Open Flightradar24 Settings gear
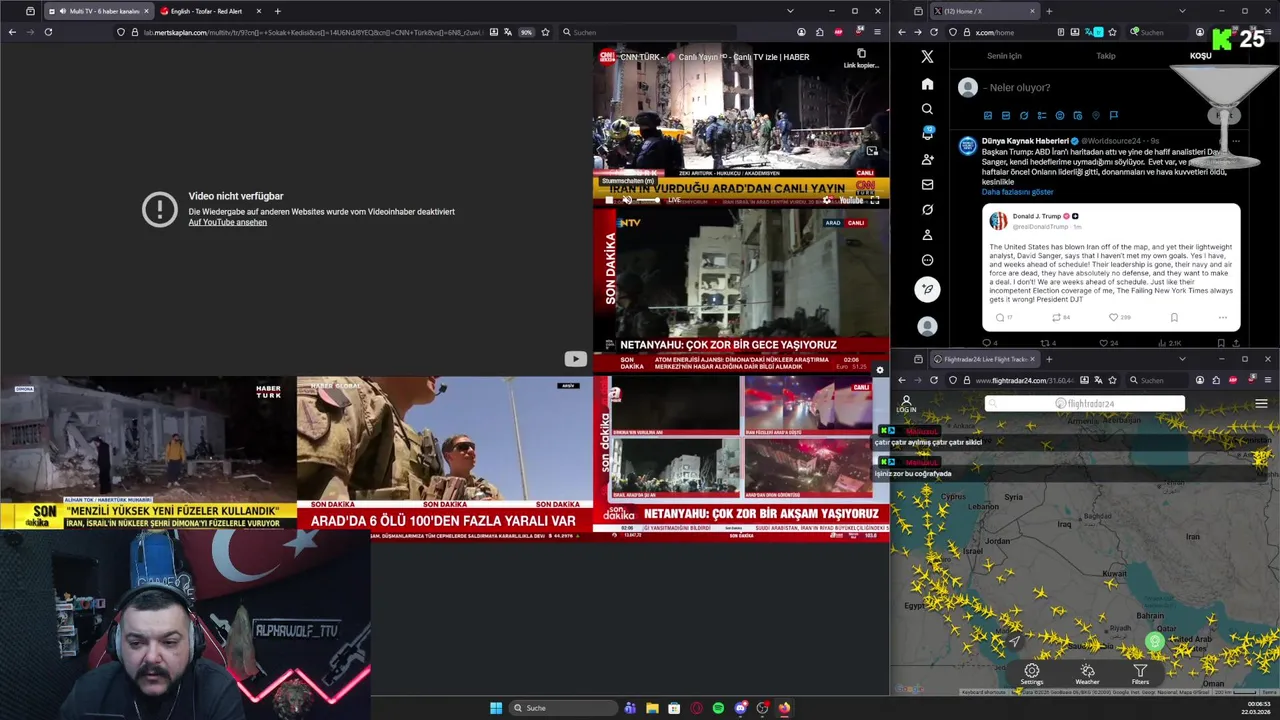Viewport: 1280px width, 720px height. 1032,675
